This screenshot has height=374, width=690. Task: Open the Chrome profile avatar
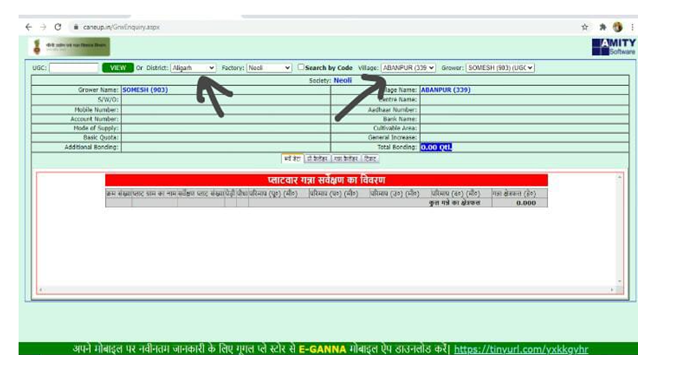tap(618, 27)
